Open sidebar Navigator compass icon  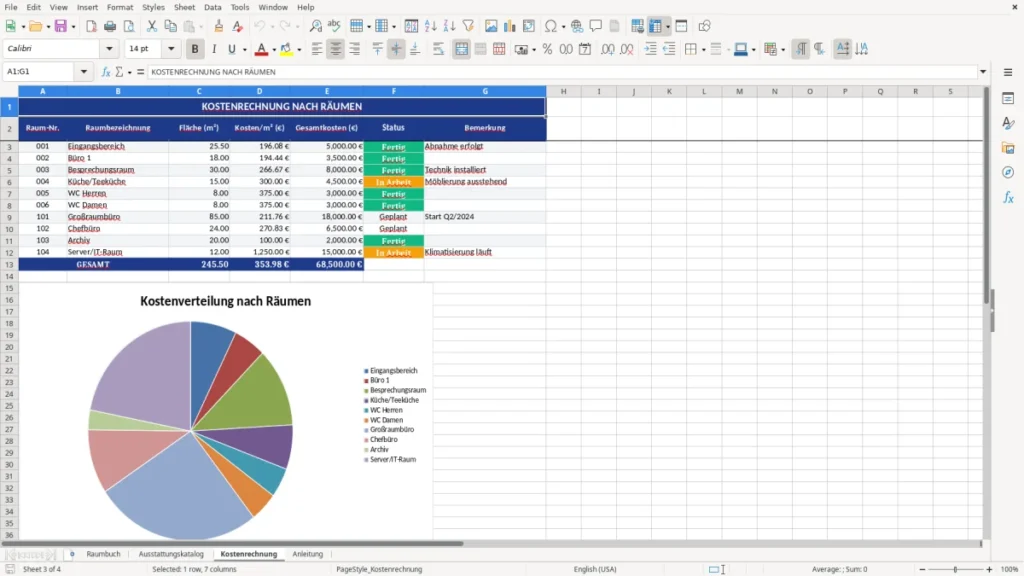[1008, 172]
